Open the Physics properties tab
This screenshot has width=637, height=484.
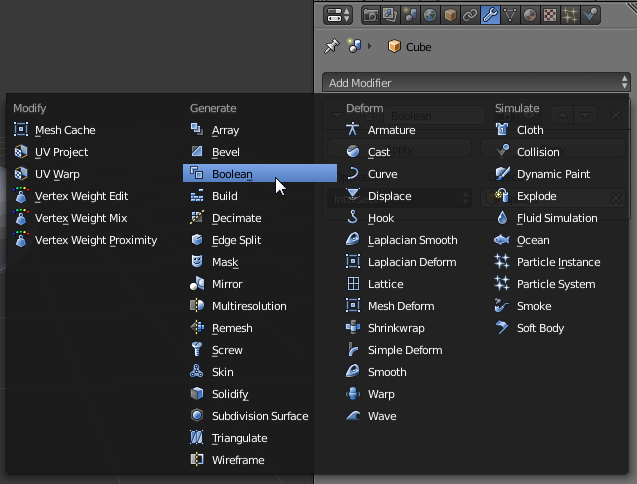(590, 15)
